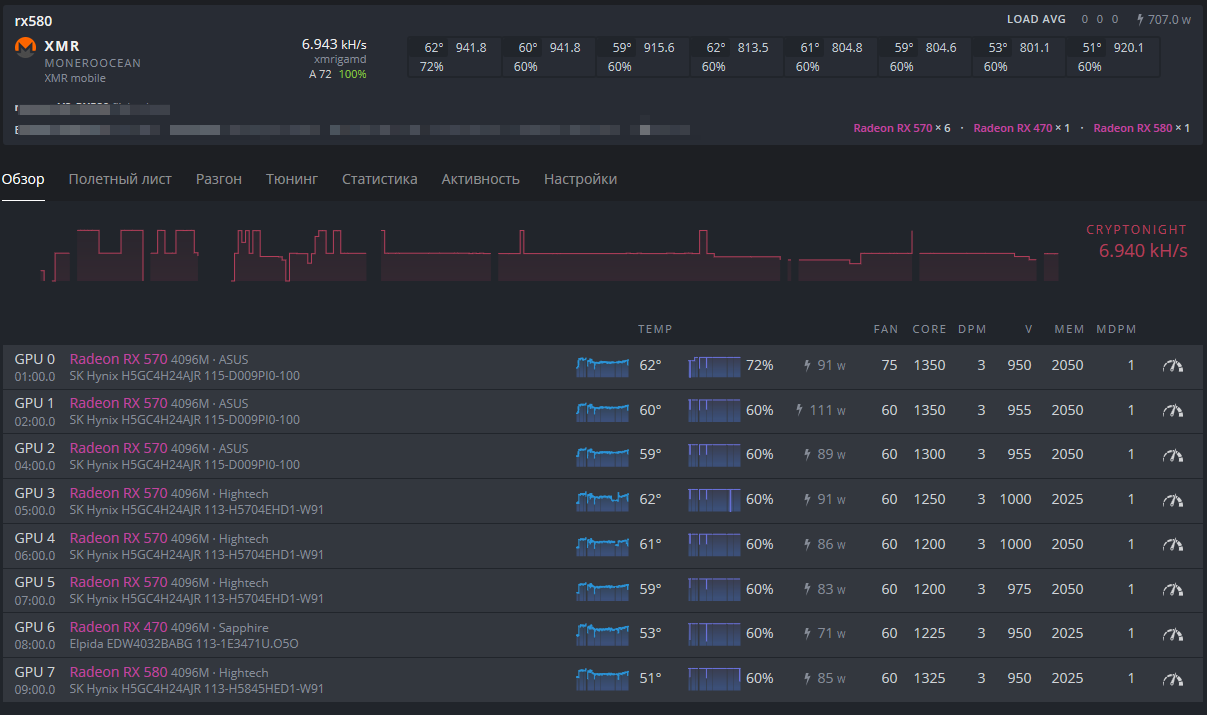1207x715 pixels.
Task: Open overclock gauge icon for GPU 4
Action: click(x=1172, y=545)
